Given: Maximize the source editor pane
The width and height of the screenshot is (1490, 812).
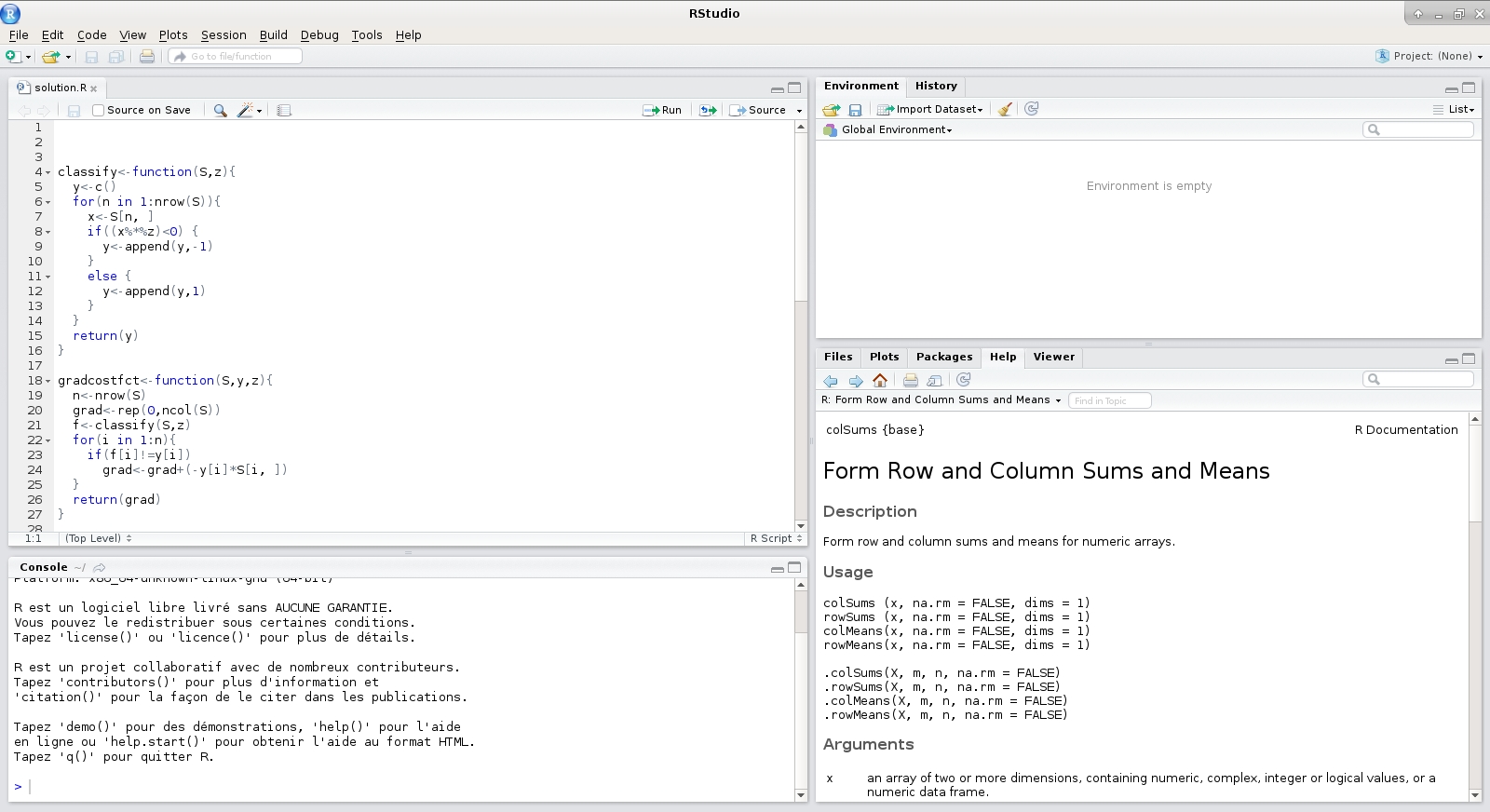Looking at the screenshot, I should pyautogui.click(x=794, y=88).
